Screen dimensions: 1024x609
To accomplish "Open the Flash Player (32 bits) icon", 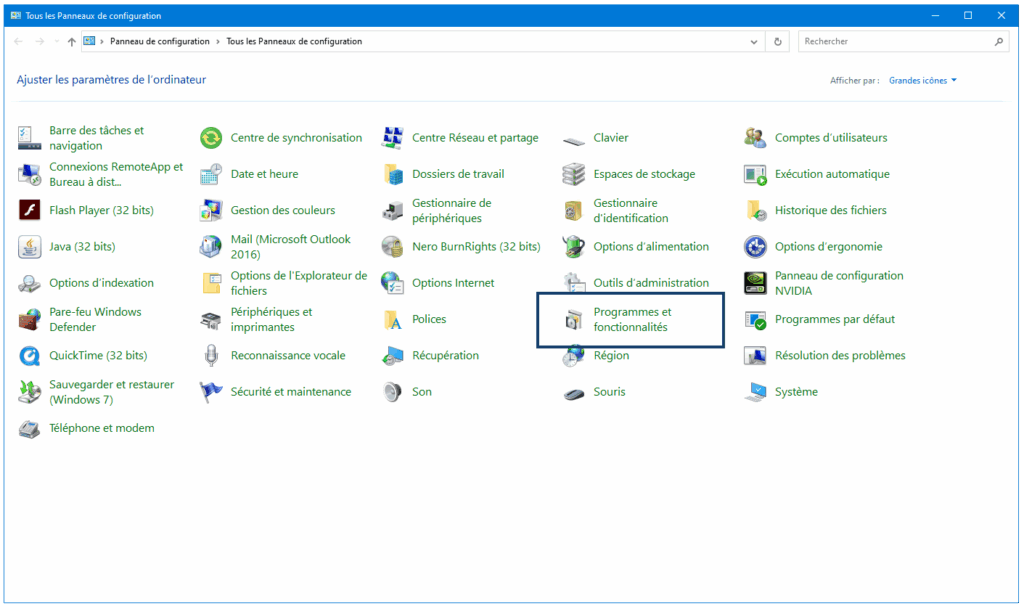I will coord(30,211).
